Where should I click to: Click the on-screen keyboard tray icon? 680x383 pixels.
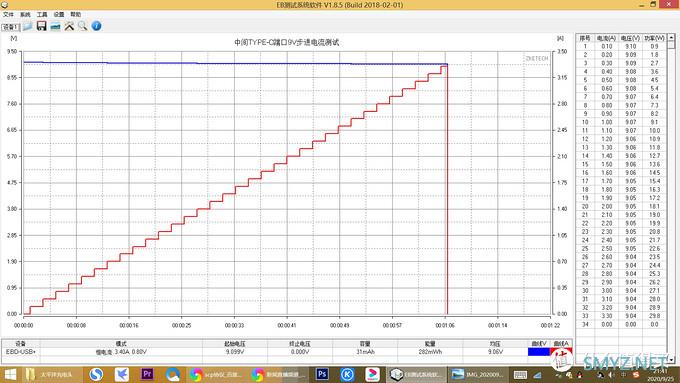coord(520,375)
